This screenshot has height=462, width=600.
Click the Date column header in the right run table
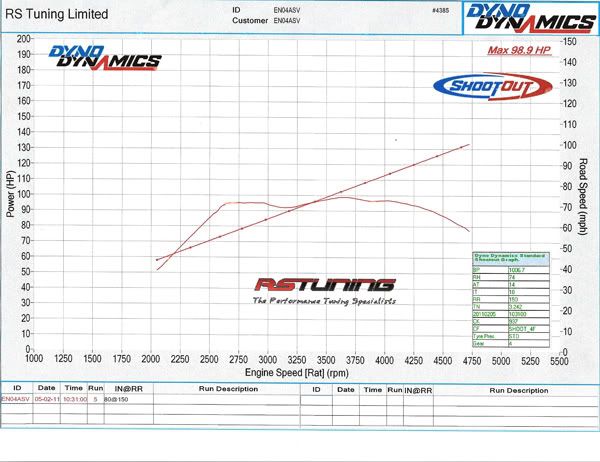point(346,390)
